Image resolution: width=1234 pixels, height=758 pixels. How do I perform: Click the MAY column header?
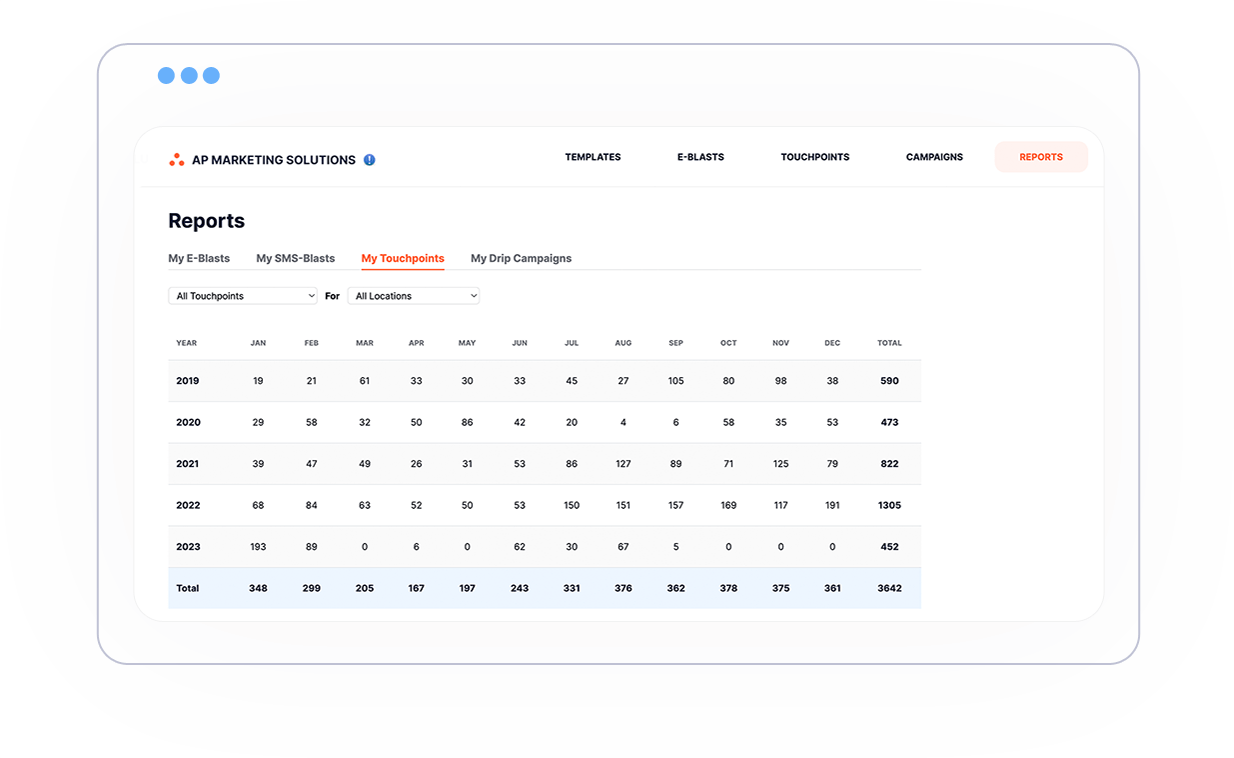pos(467,343)
